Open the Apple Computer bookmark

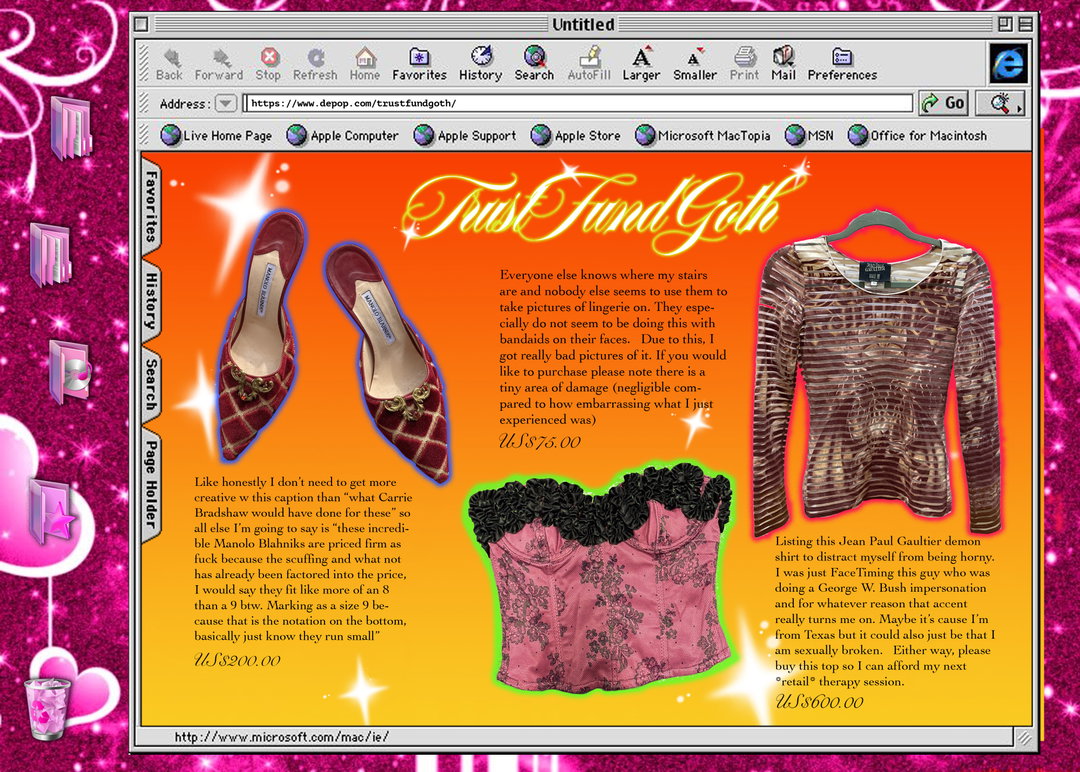coord(342,136)
